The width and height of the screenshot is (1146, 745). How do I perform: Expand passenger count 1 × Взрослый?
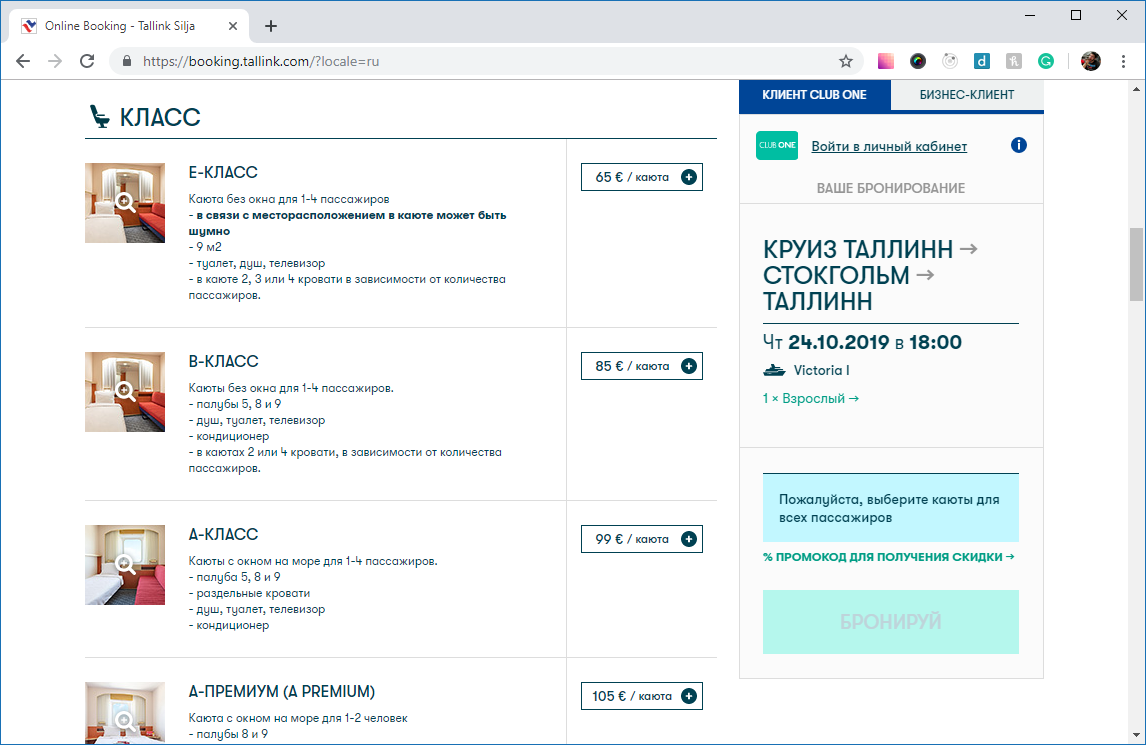tap(811, 398)
